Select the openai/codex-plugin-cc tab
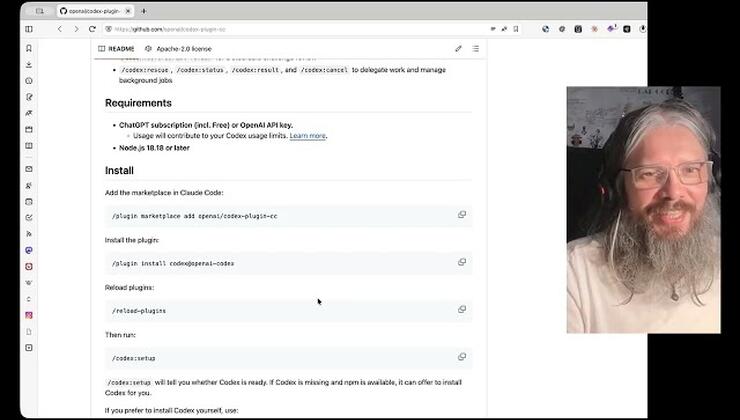This screenshot has height=420, width=740. coord(94,11)
